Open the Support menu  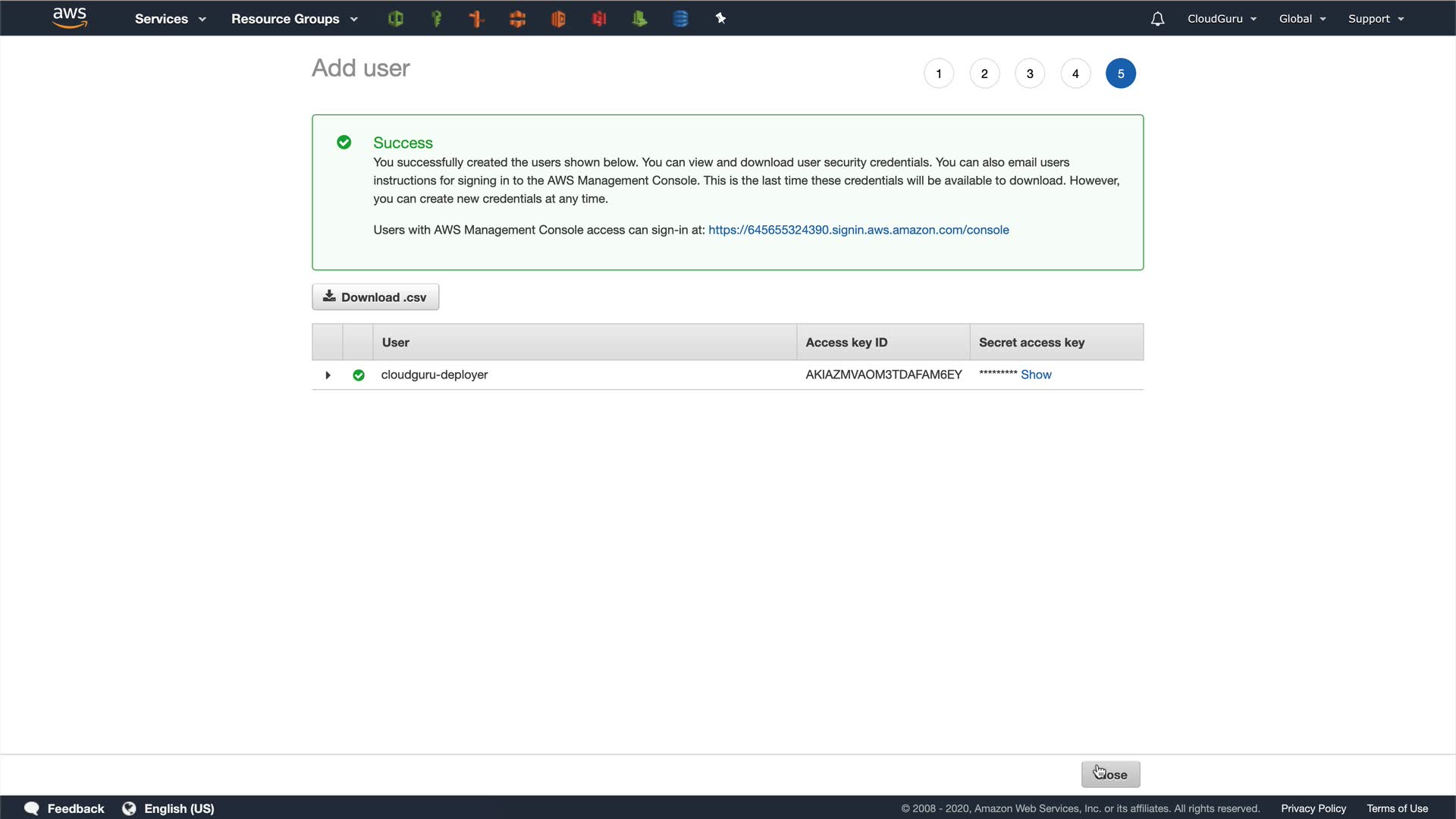click(x=1376, y=19)
